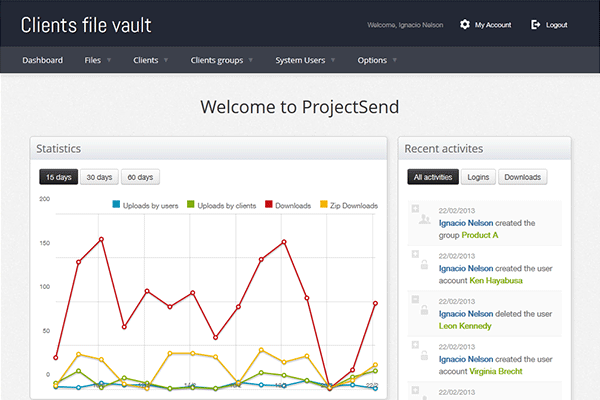This screenshot has width=600, height=400.
Task: Switch statistics range to 60 days
Action: coord(140,177)
